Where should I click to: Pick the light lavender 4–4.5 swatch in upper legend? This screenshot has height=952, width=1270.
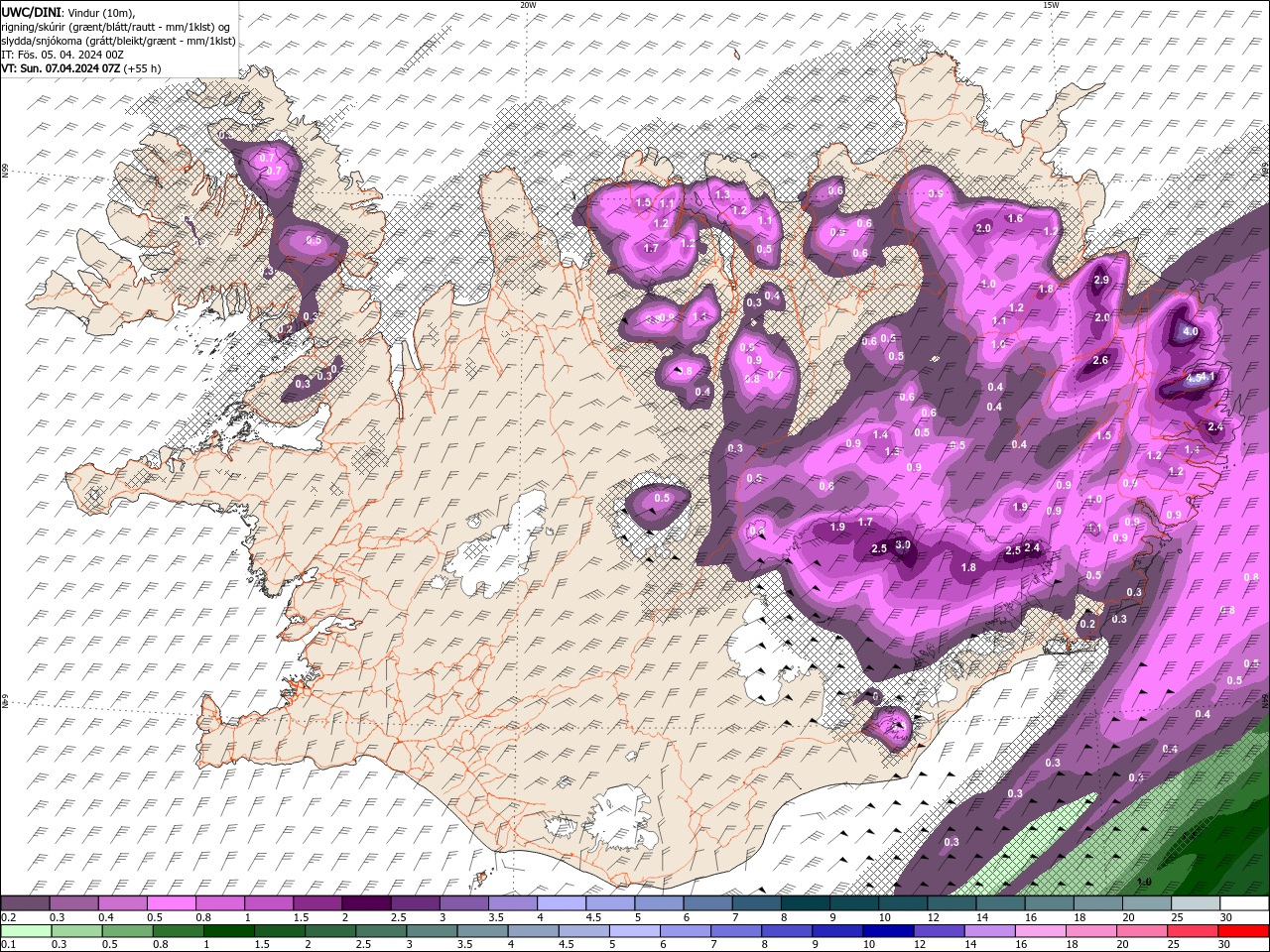tap(560, 903)
